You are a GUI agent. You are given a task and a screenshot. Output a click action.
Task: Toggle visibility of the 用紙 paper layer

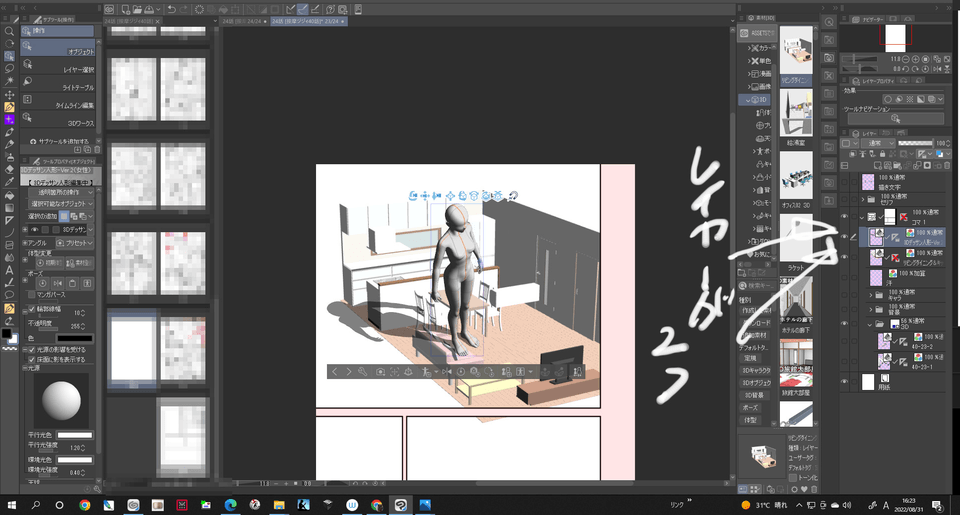pos(844,382)
